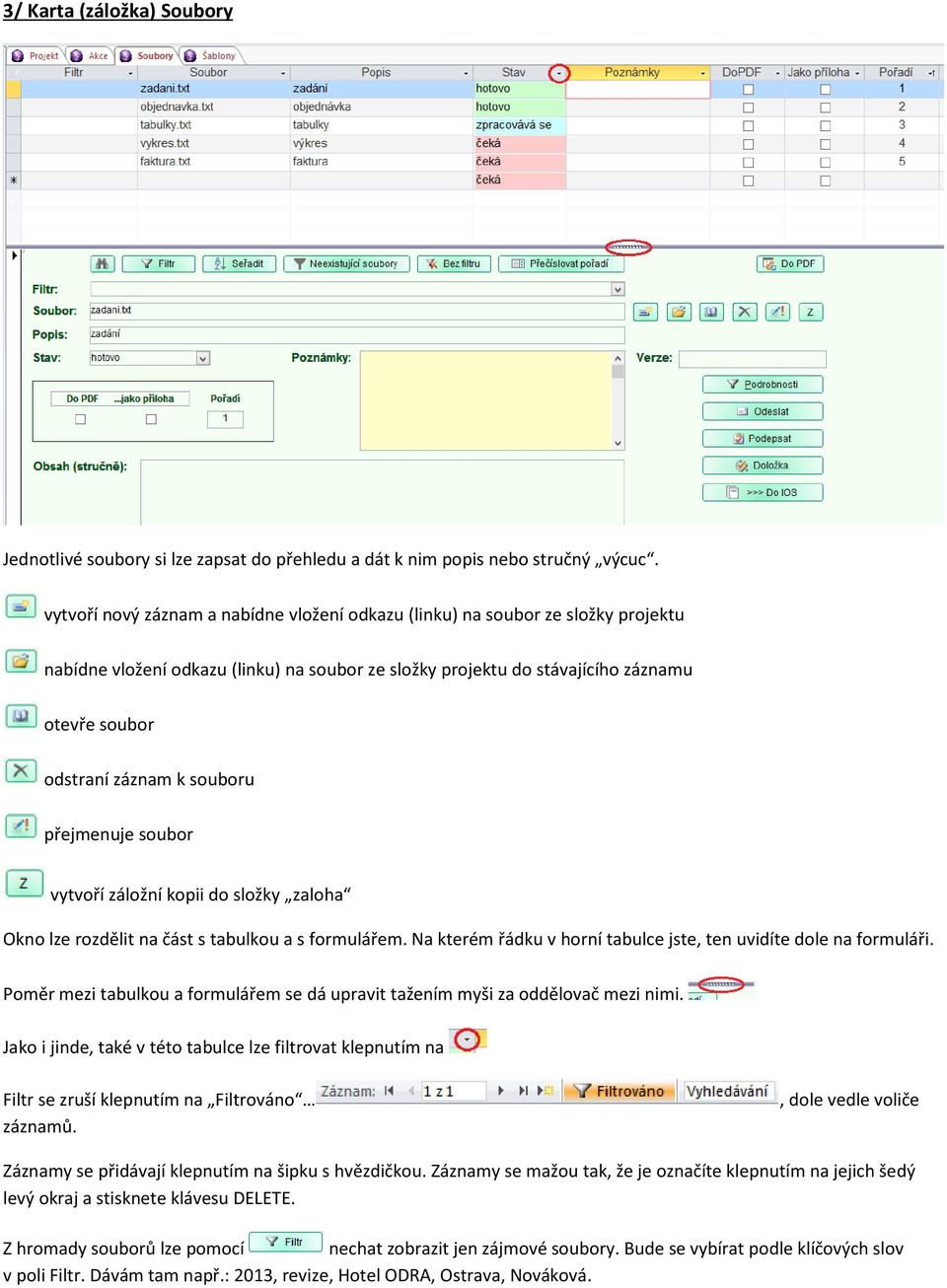Go to last record in navigation bar
Viewport: 947px width, 1288px height.
tap(523, 1091)
